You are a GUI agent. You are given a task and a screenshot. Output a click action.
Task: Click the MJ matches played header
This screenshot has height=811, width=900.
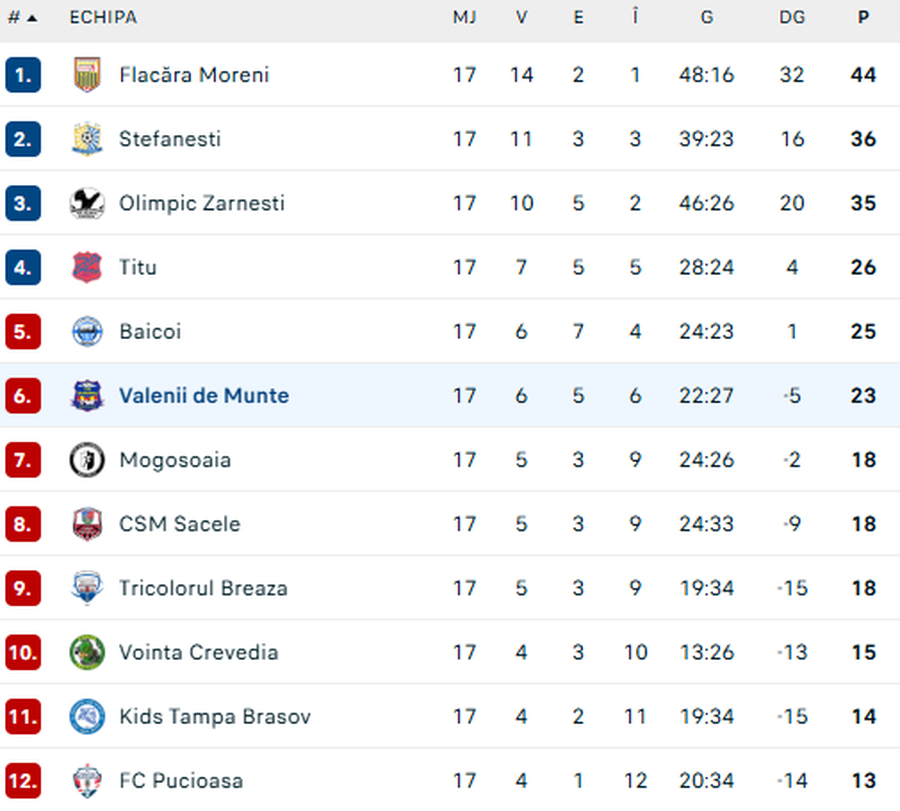[x=464, y=18]
